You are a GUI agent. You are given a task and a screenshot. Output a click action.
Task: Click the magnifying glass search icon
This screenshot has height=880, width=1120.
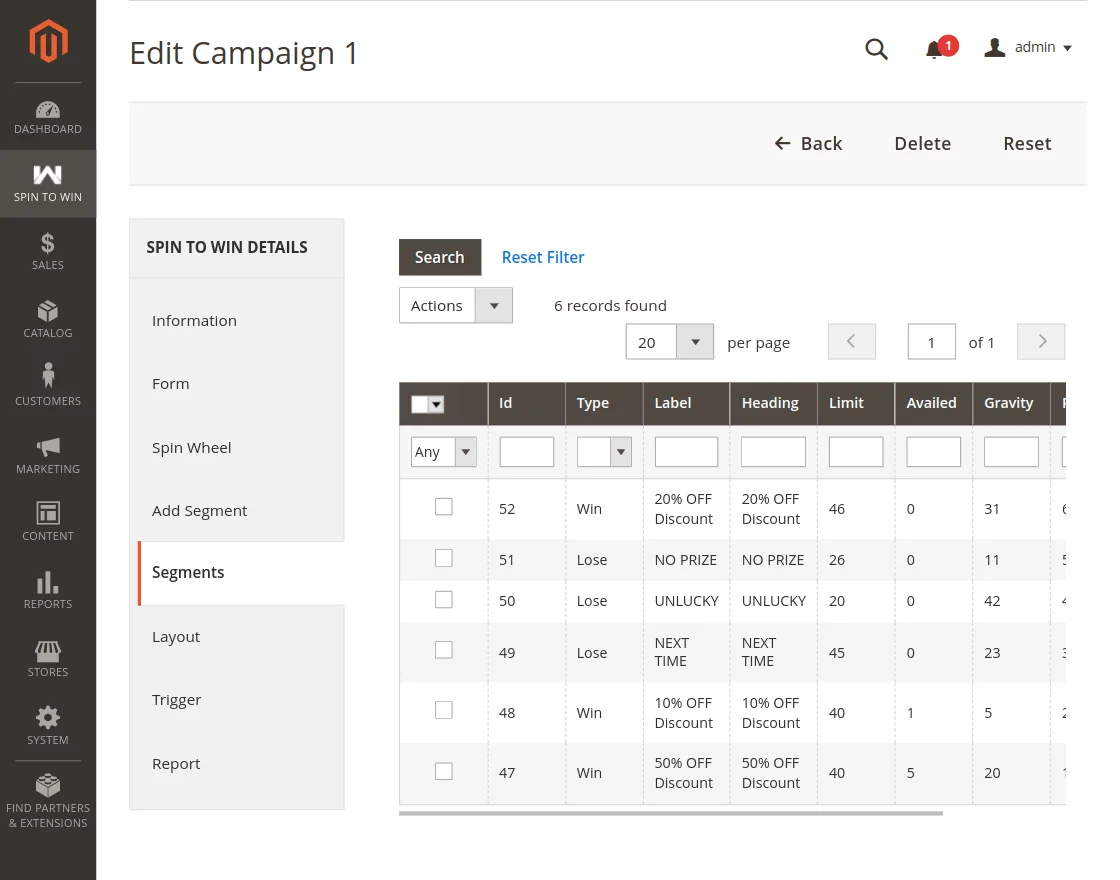pyautogui.click(x=876, y=49)
